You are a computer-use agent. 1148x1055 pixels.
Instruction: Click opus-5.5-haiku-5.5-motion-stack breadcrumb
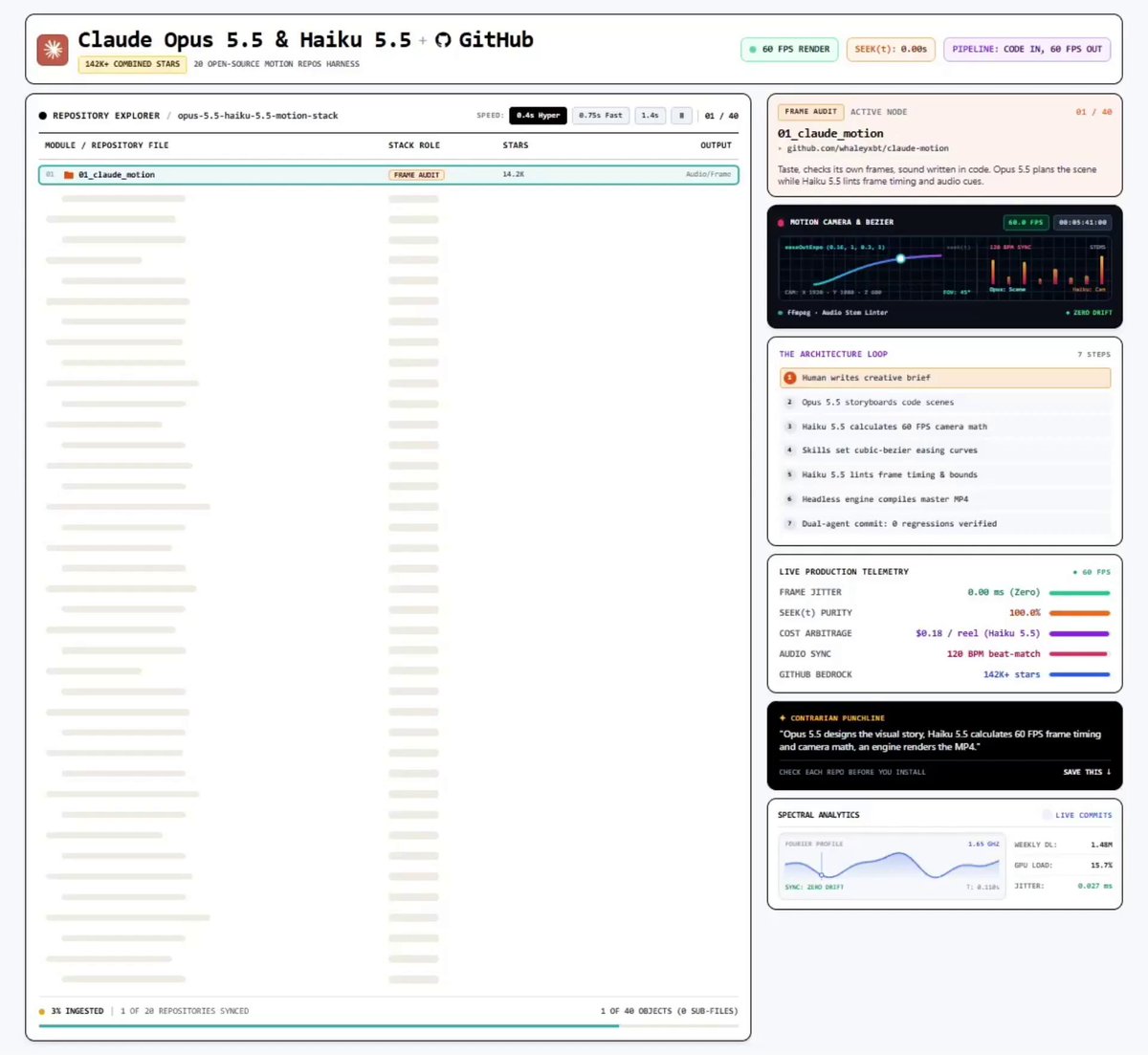click(x=257, y=116)
